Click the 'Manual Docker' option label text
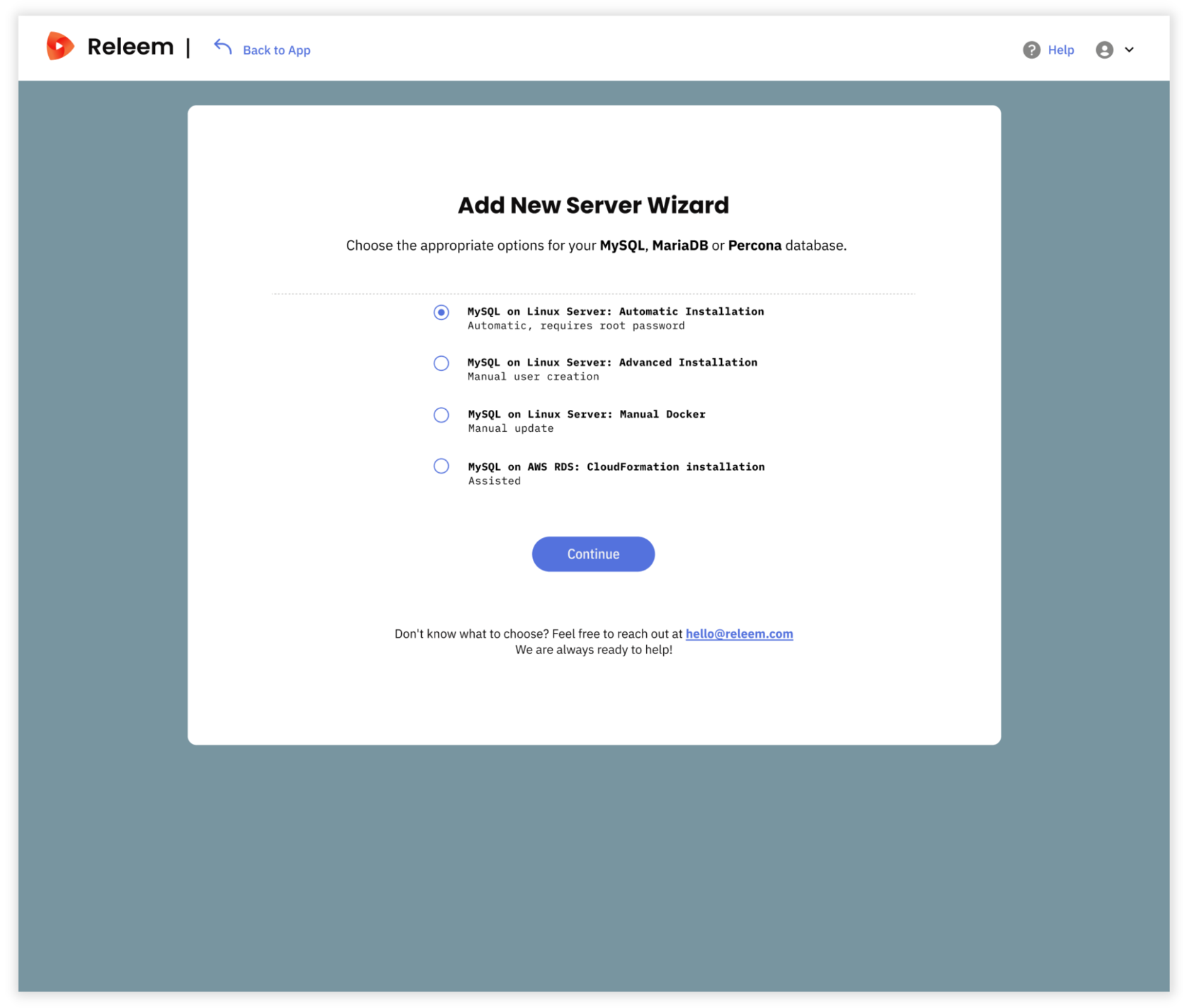 pos(586,414)
